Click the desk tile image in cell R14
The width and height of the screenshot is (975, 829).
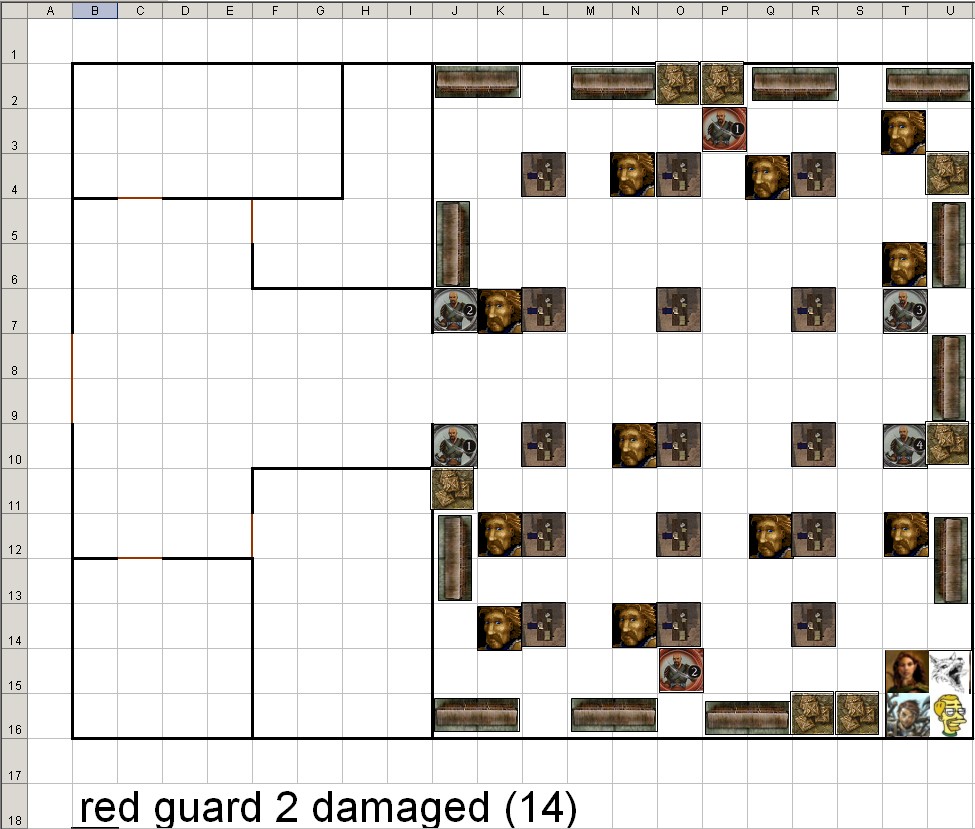pos(813,624)
